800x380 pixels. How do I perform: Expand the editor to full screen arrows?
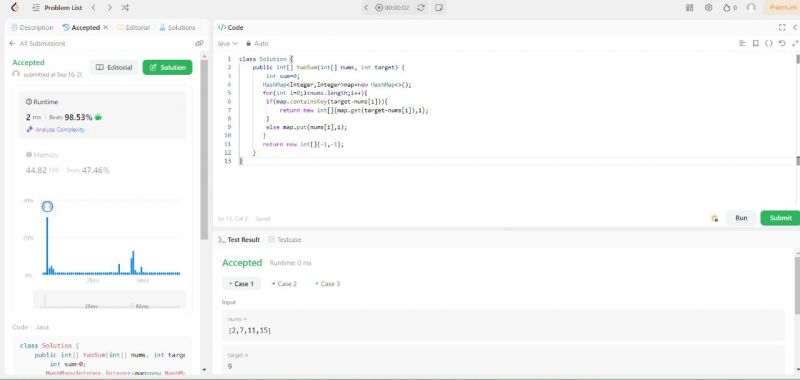pos(795,43)
